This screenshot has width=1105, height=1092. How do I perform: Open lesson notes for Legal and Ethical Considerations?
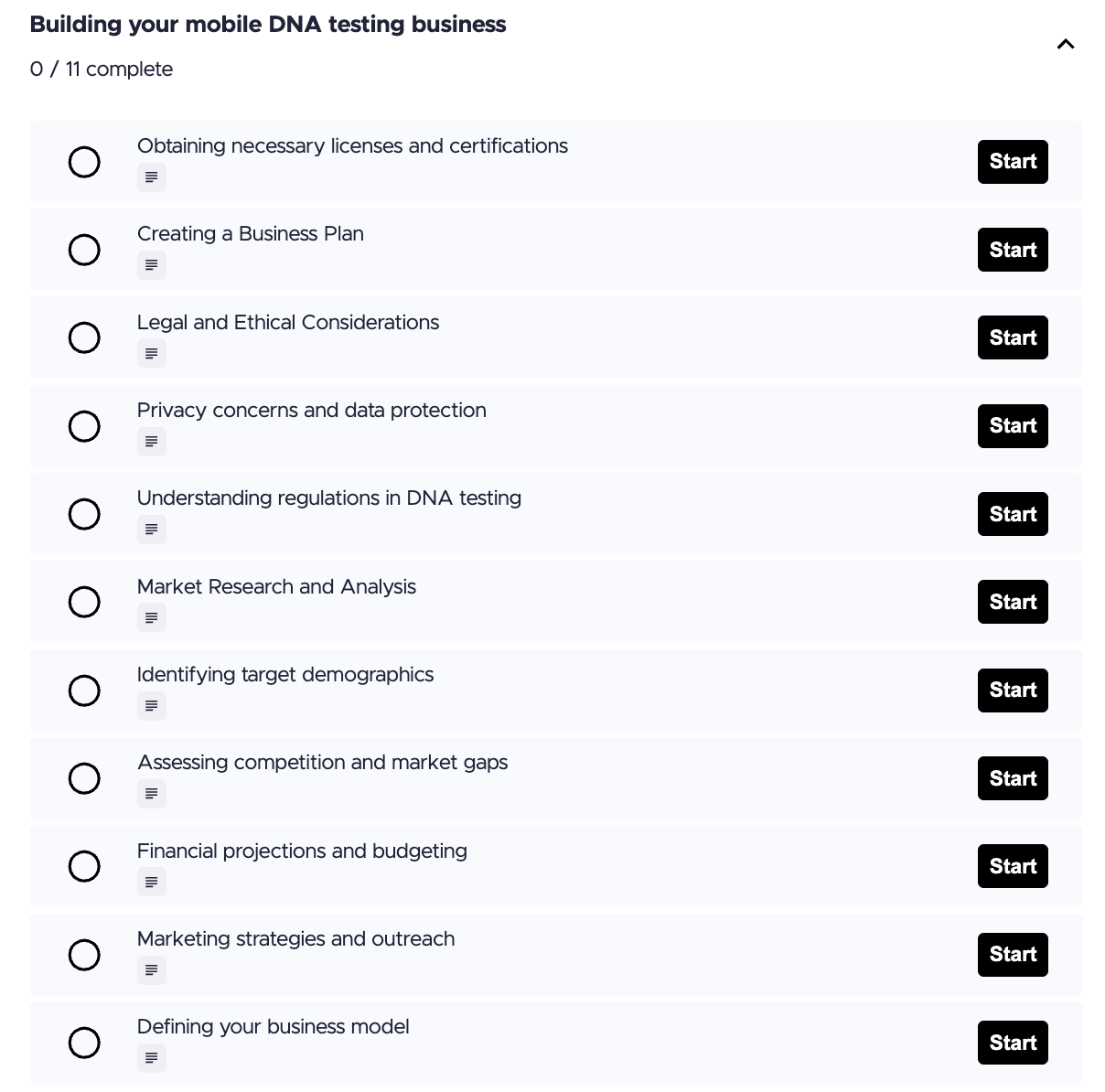point(151,353)
